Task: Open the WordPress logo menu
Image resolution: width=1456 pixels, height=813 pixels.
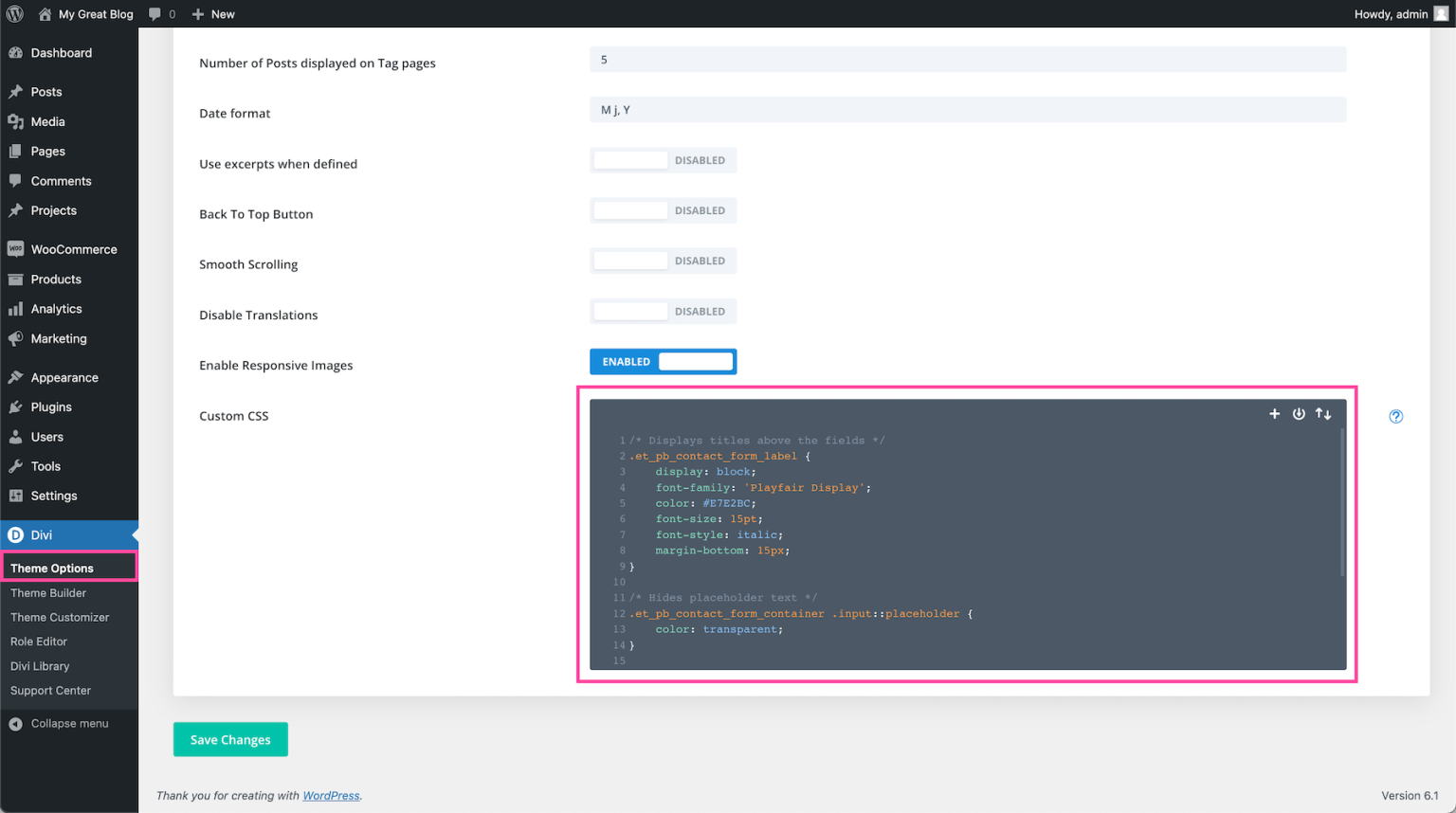Action: click(x=16, y=13)
